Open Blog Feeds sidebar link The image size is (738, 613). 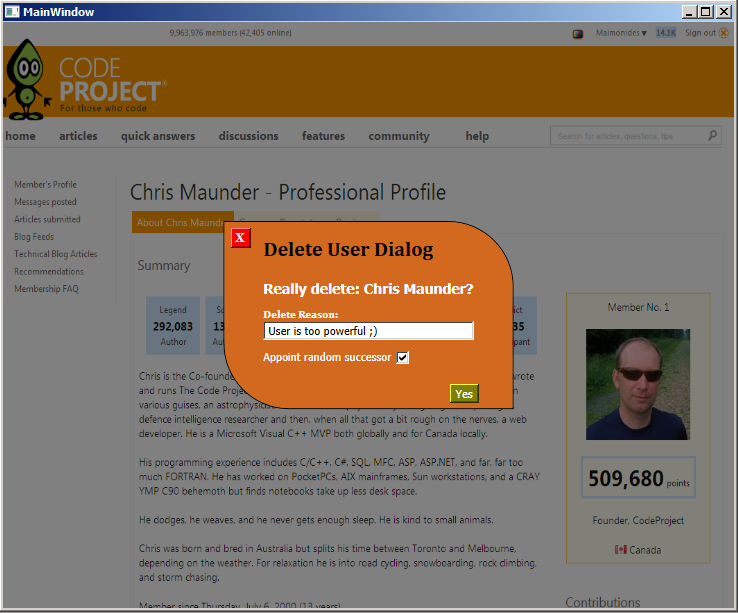(34, 237)
